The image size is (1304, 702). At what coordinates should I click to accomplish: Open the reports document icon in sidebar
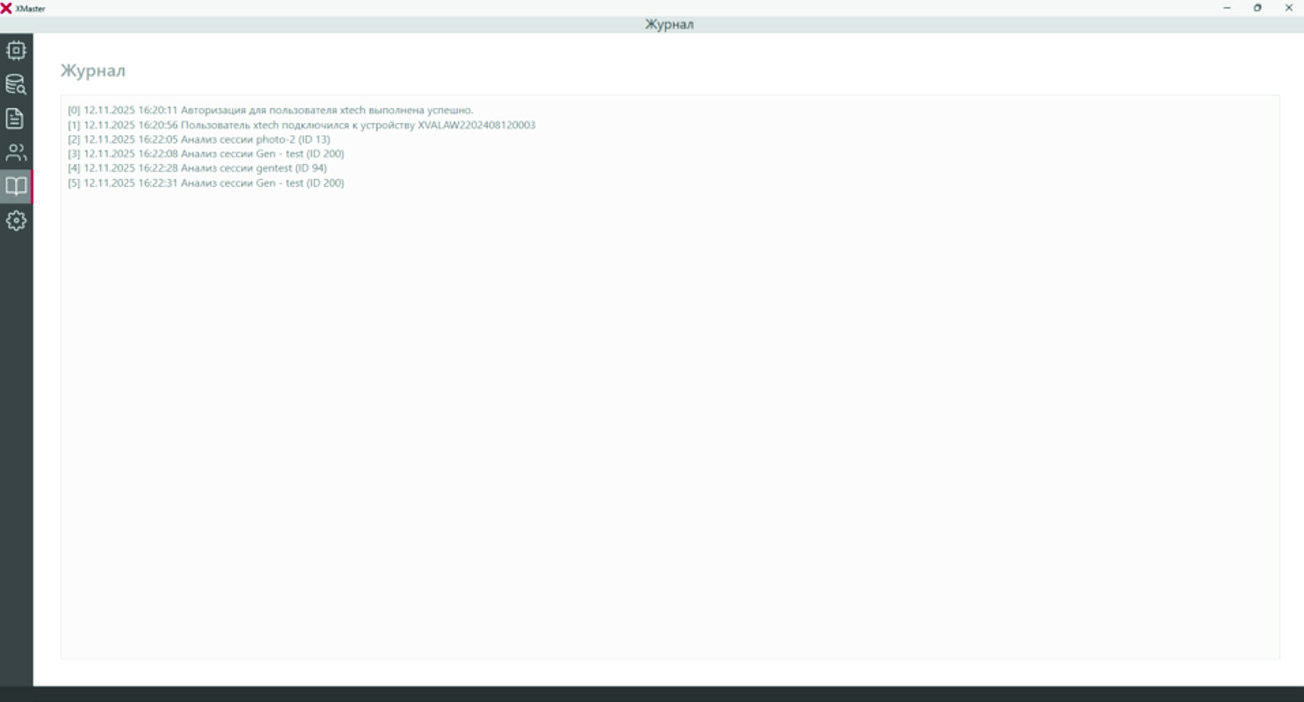tap(16, 119)
